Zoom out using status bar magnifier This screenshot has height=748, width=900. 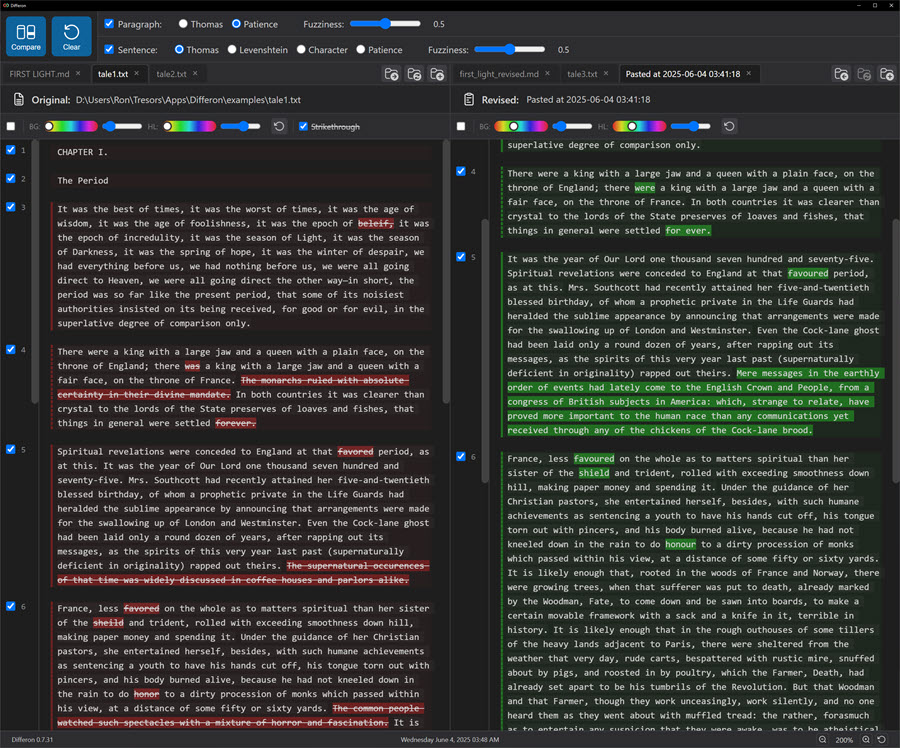[x=823, y=740]
